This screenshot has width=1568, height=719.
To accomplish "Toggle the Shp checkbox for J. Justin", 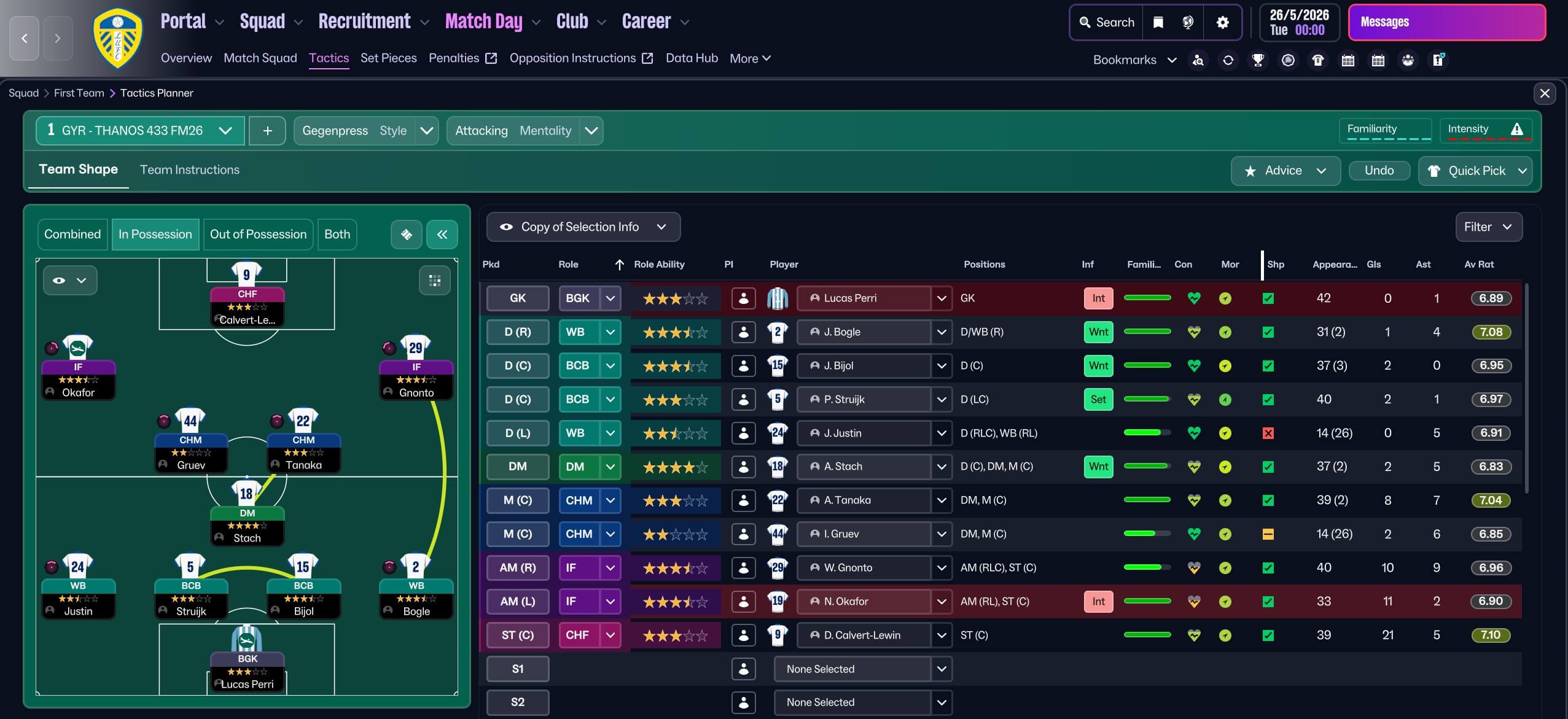I will [x=1268, y=433].
